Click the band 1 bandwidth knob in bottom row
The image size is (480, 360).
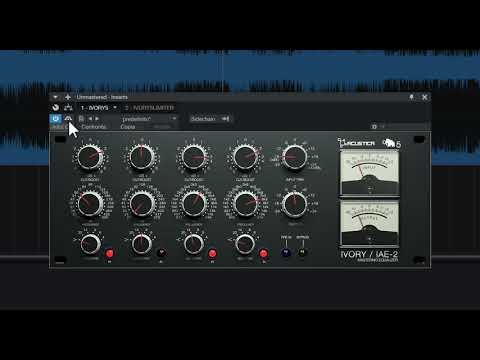click(90, 244)
